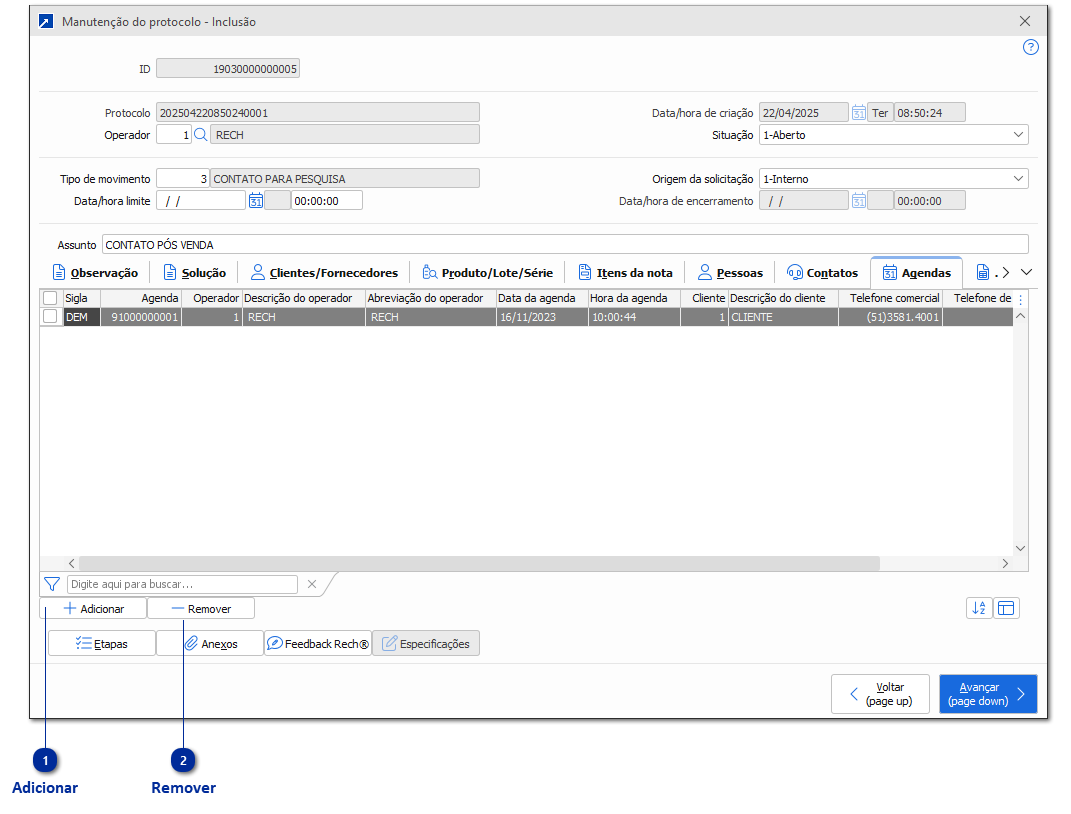Click the Adicionar button
Screen dimensions: 1071x814
(x=94, y=608)
